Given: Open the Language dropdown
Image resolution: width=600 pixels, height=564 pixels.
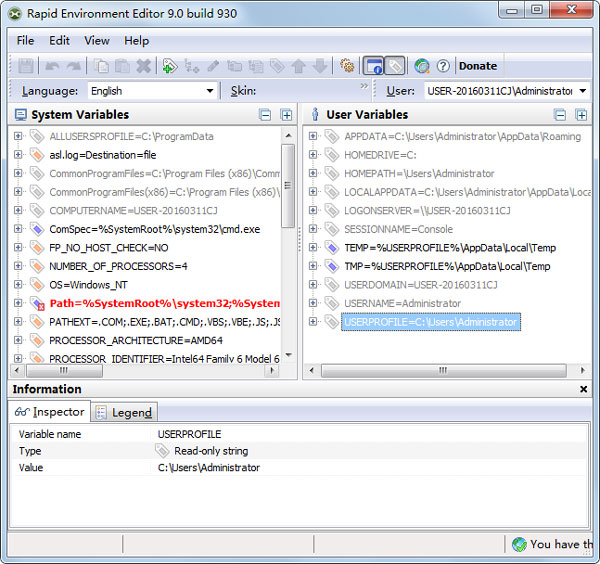Looking at the screenshot, I should (210, 91).
